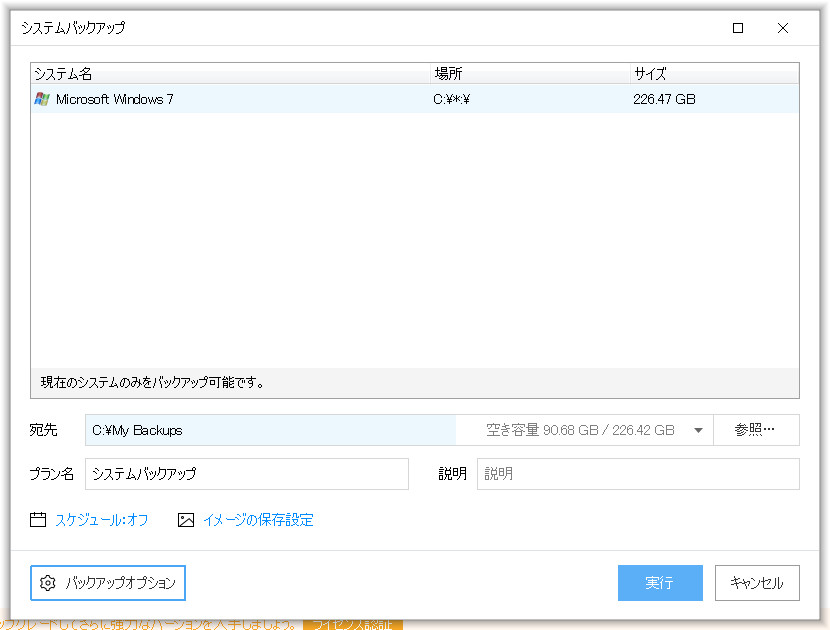Click the picture icon beside イメージの保存設定
The width and height of the screenshot is (830, 630).
(x=186, y=520)
